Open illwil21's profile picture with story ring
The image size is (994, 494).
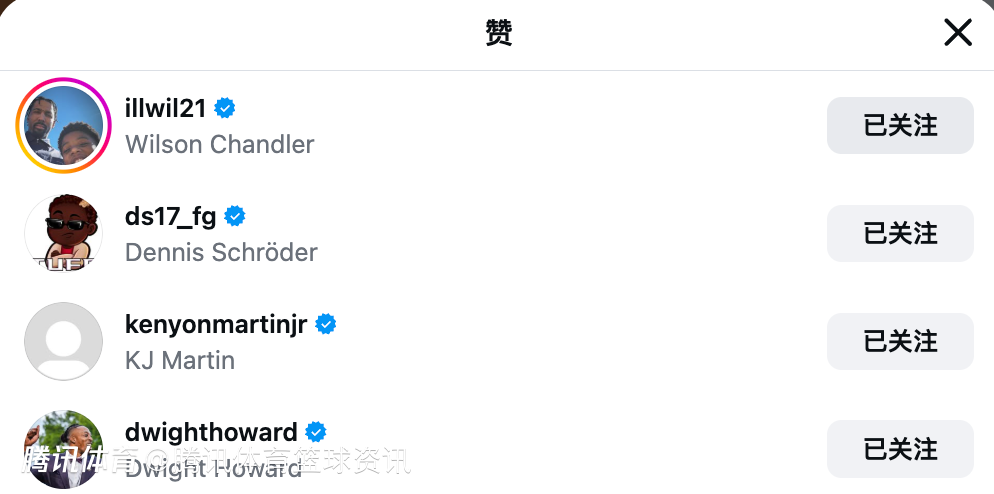click(x=63, y=126)
